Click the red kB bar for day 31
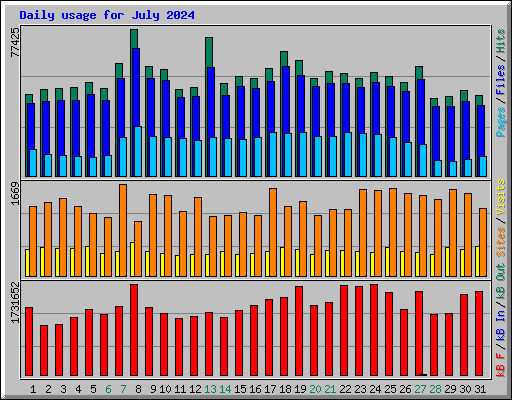 [x=479, y=334]
